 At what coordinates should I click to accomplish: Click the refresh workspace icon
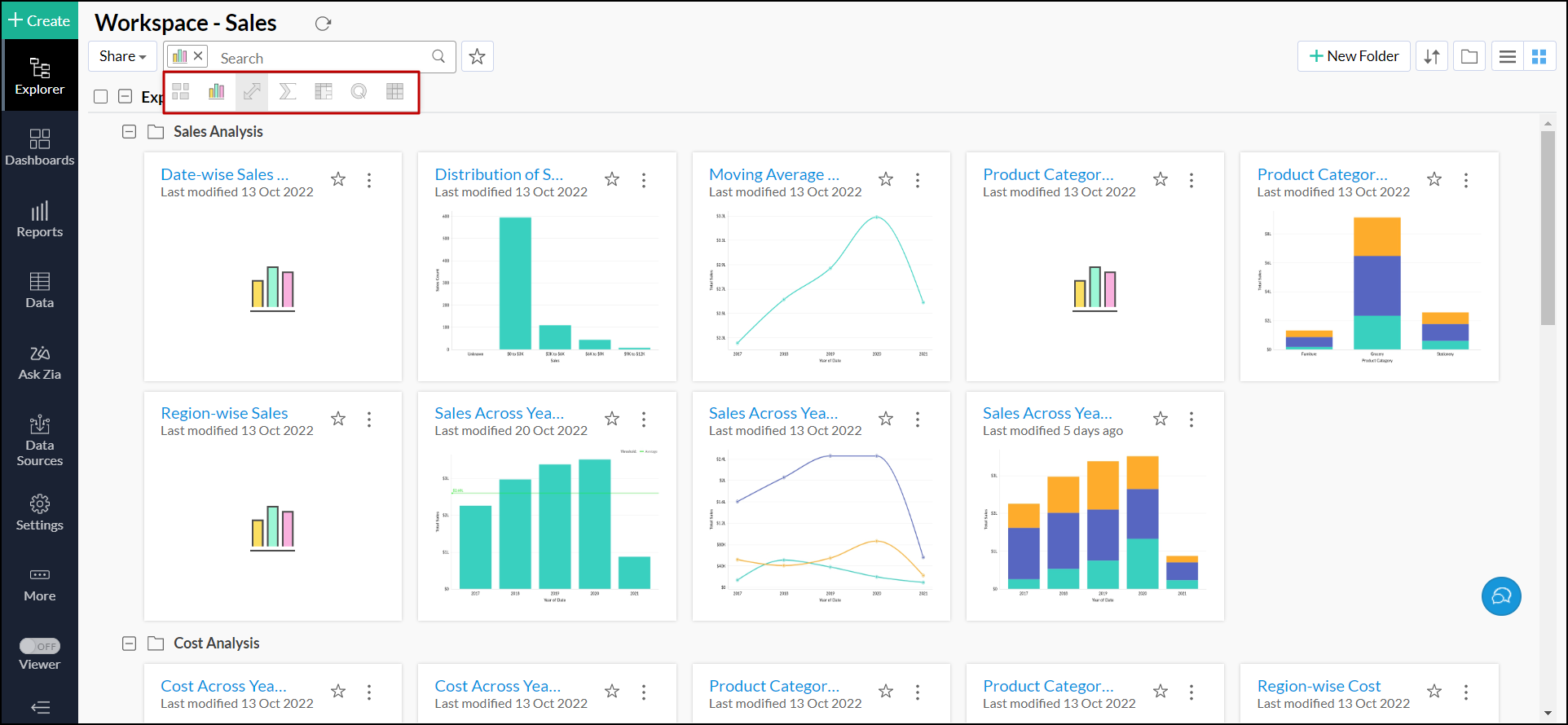click(324, 24)
